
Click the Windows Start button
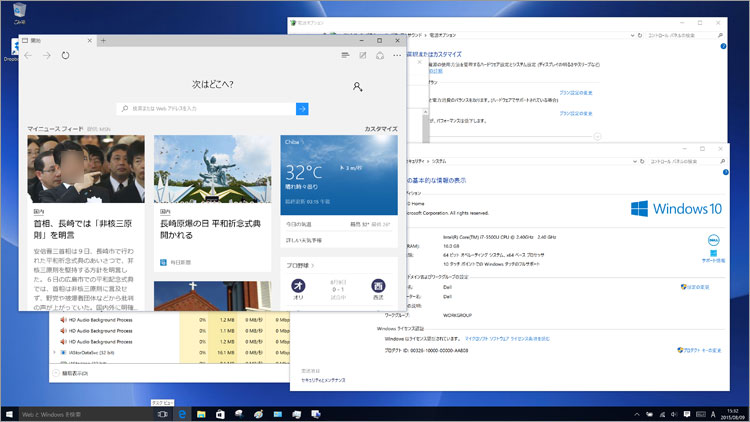pos(9,413)
